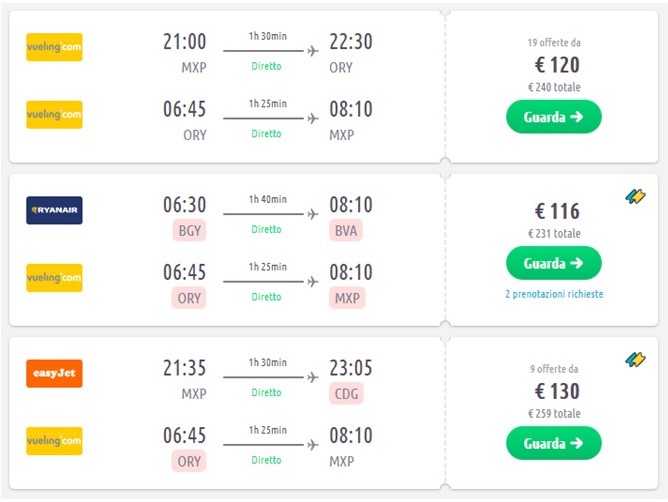Click the Vueling logo on the 21:00 MXP flight
This screenshot has height=502, width=668.
[x=54, y=47]
